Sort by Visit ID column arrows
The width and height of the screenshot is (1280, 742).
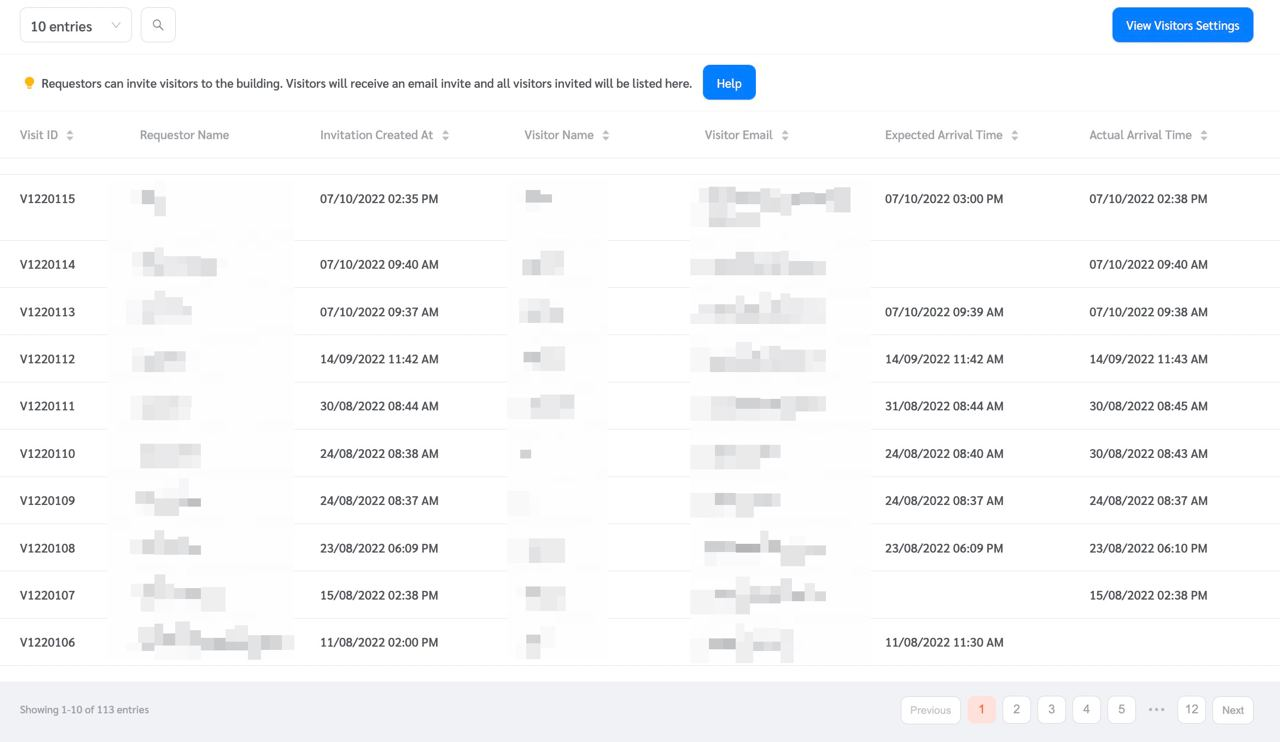pyautogui.click(x=70, y=135)
